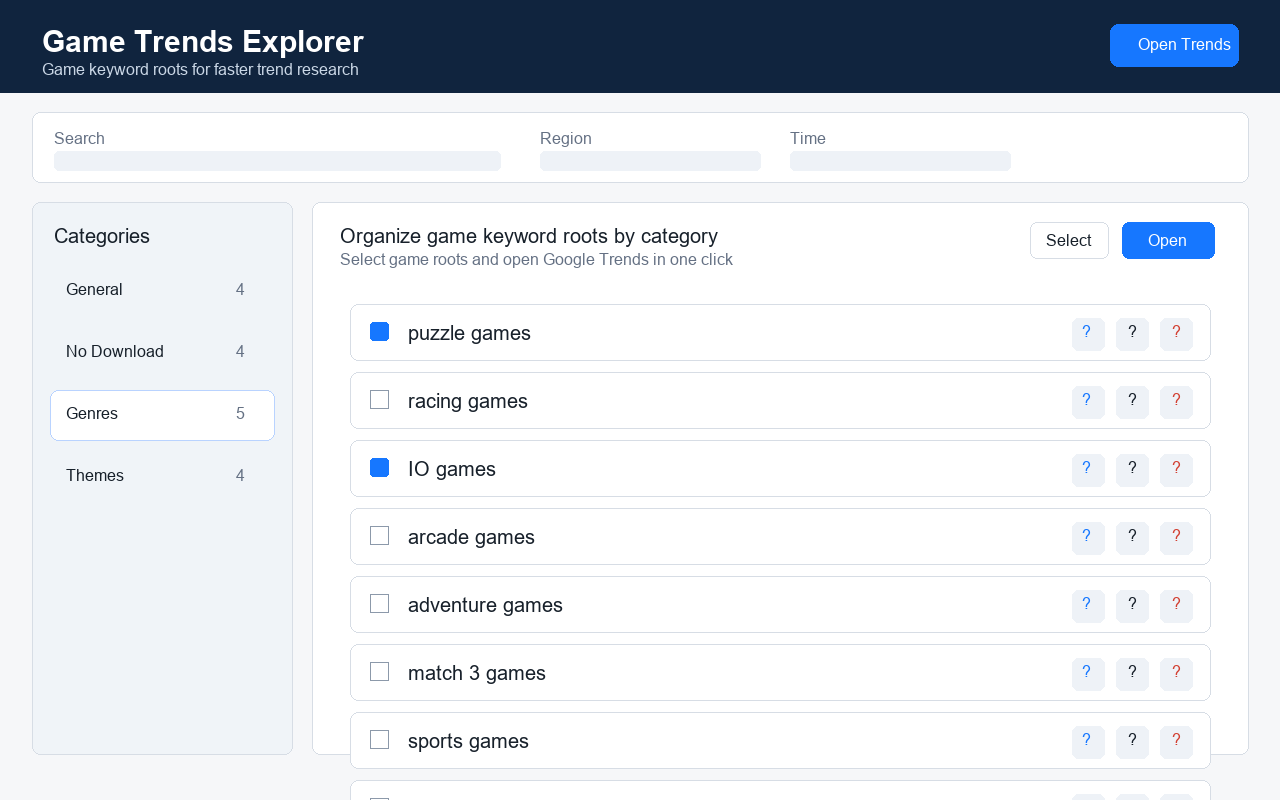Open the Themes category

pyautogui.click(x=162, y=477)
